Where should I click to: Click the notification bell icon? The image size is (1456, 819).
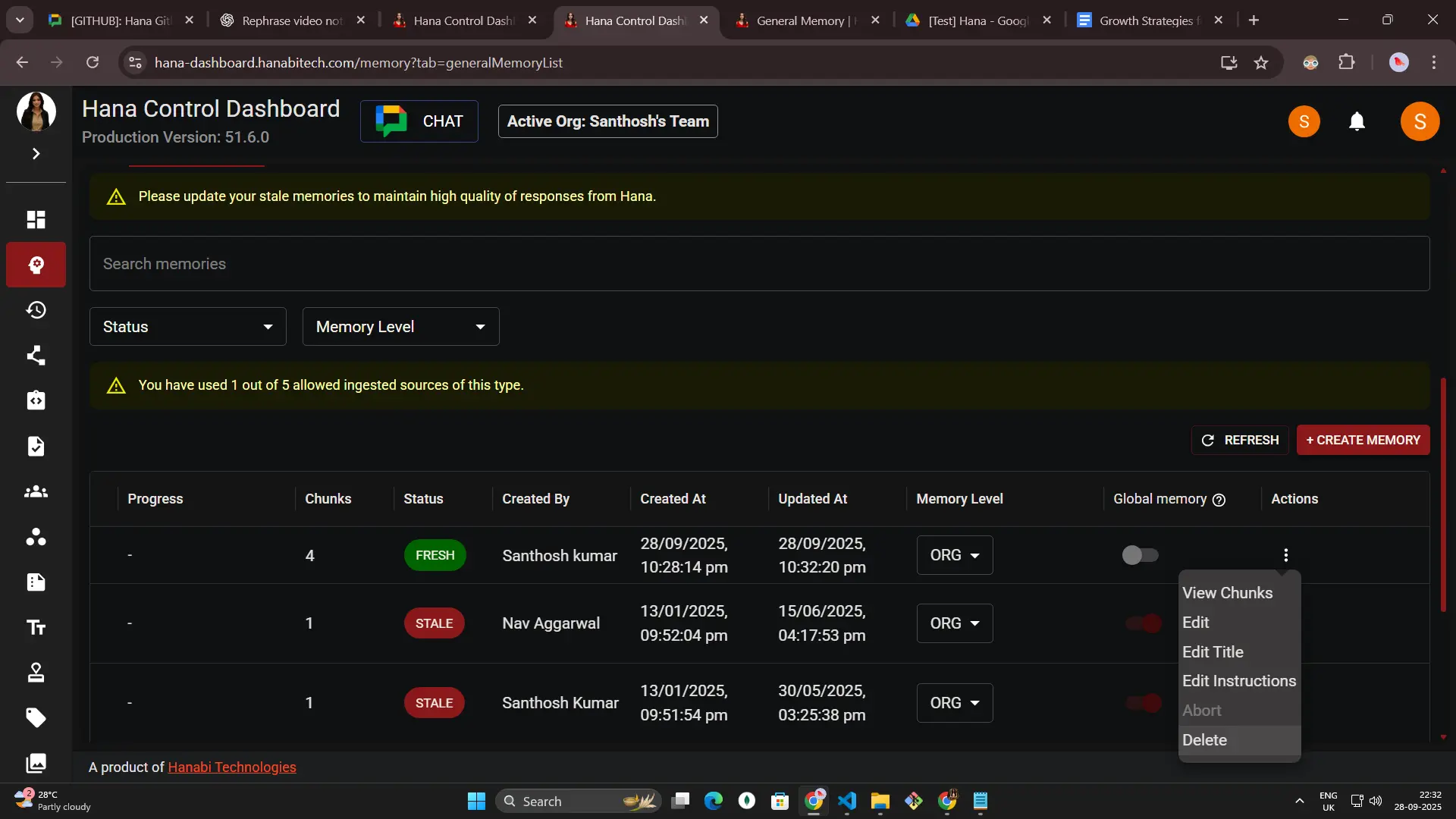(x=1357, y=121)
